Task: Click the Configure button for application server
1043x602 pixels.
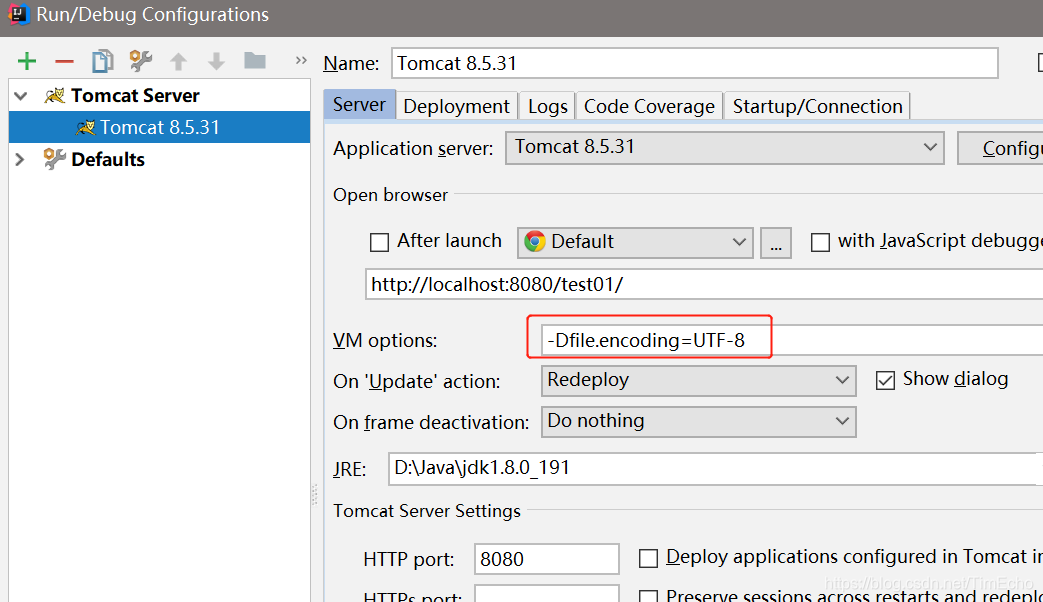Action: point(1000,148)
